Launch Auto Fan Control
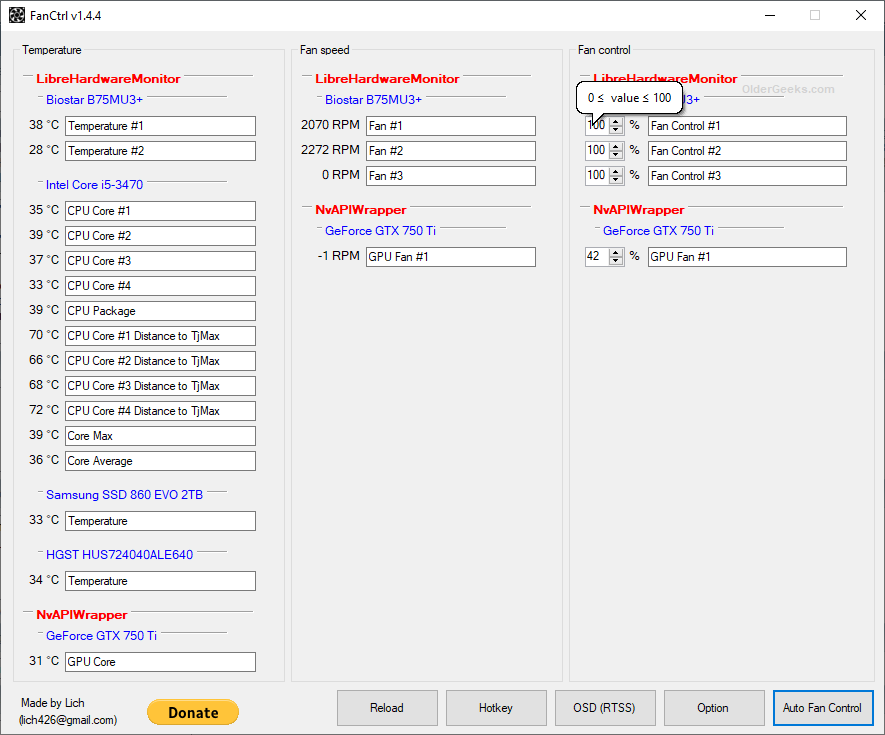 click(x=823, y=708)
